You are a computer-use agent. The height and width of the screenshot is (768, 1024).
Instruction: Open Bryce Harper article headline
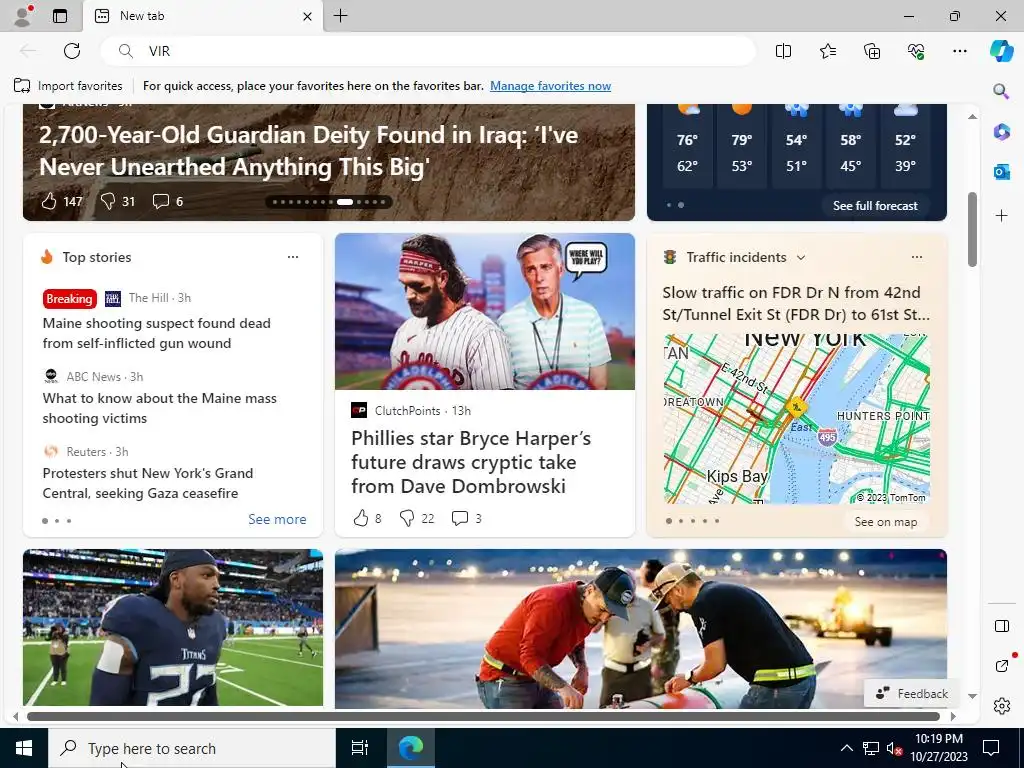click(x=471, y=462)
